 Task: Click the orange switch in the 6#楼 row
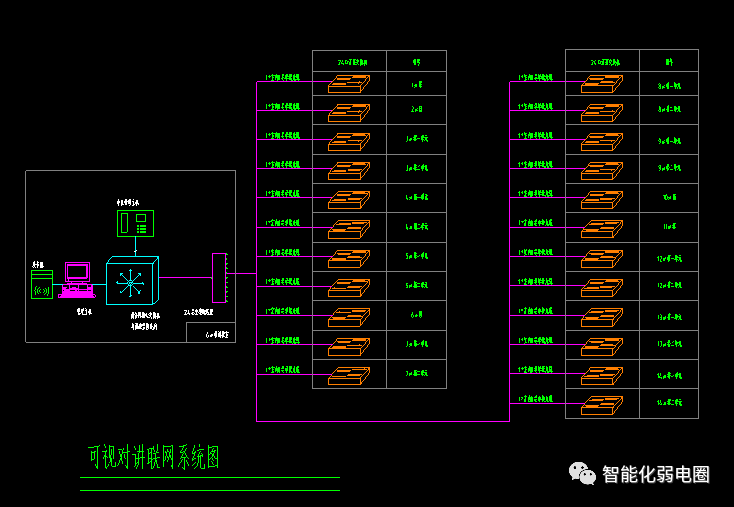[x=349, y=317]
